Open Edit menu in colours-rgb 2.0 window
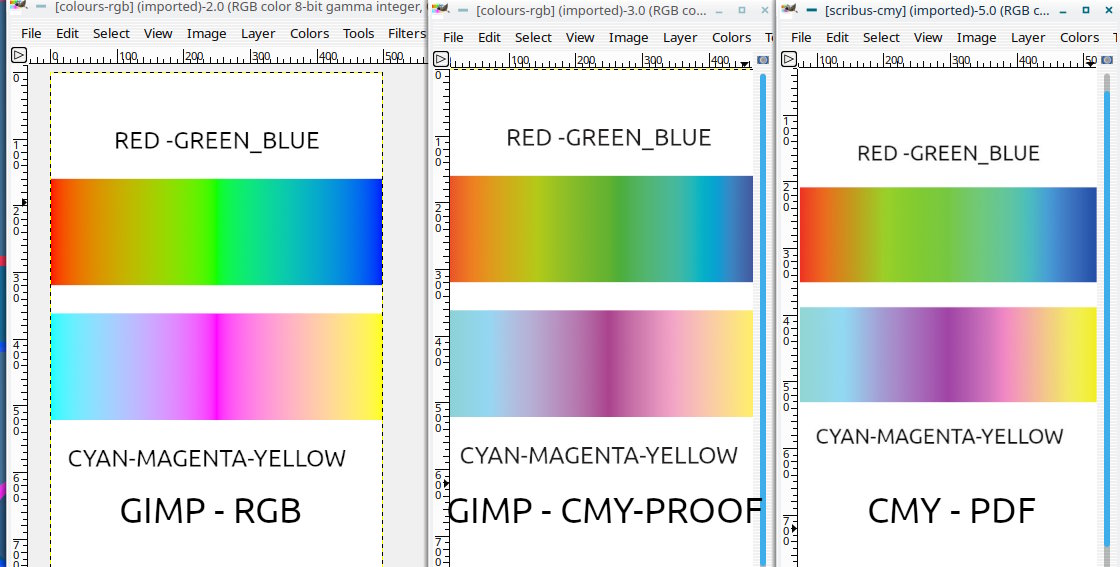Image resolution: width=1120 pixels, height=567 pixels. (67, 34)
